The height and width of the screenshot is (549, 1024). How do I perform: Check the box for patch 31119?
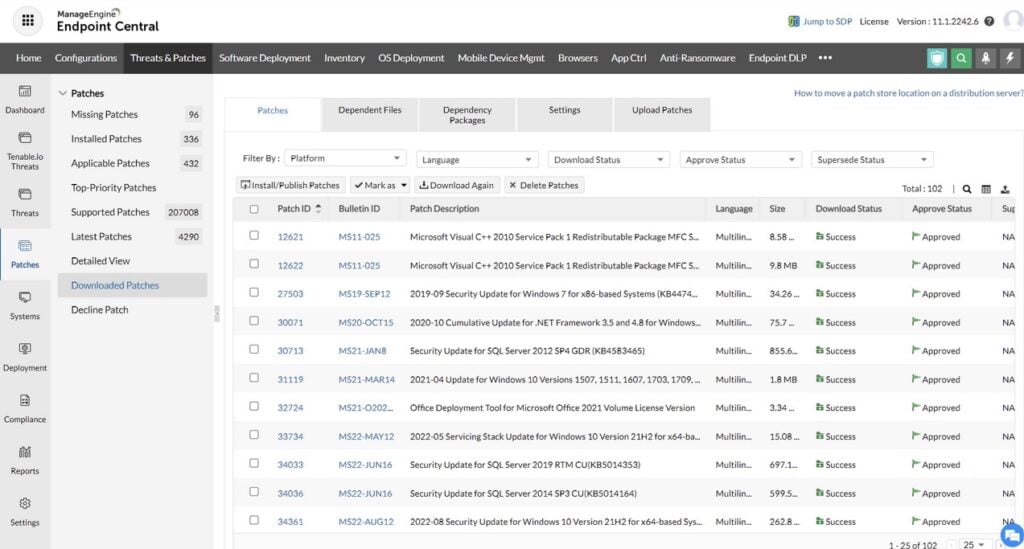pos(254,378)
